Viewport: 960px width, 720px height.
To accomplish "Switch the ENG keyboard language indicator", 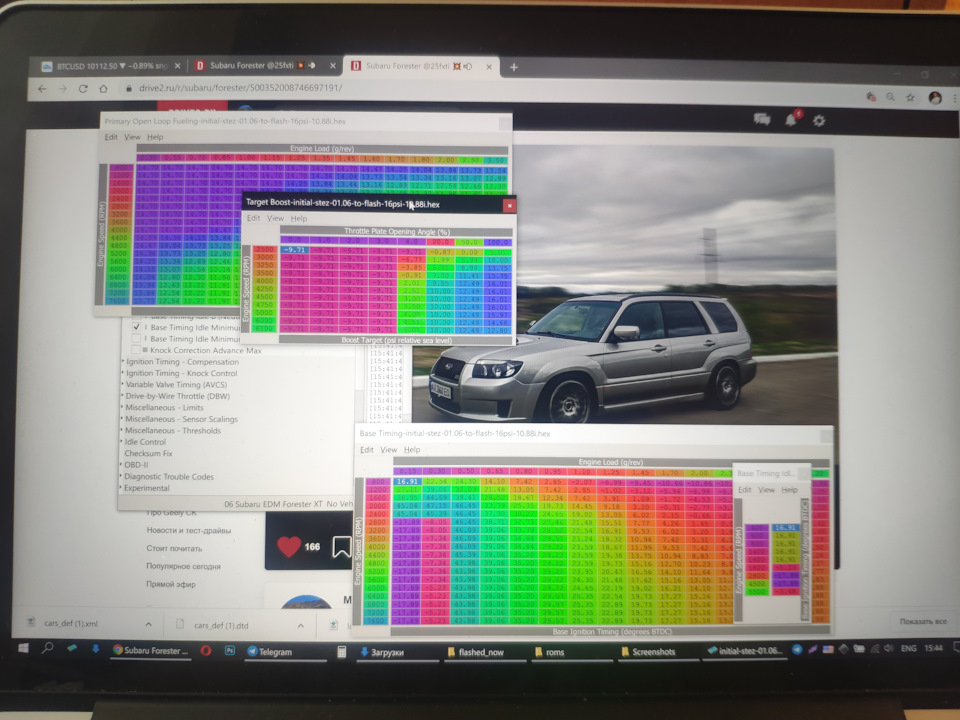I will [909, 648].
